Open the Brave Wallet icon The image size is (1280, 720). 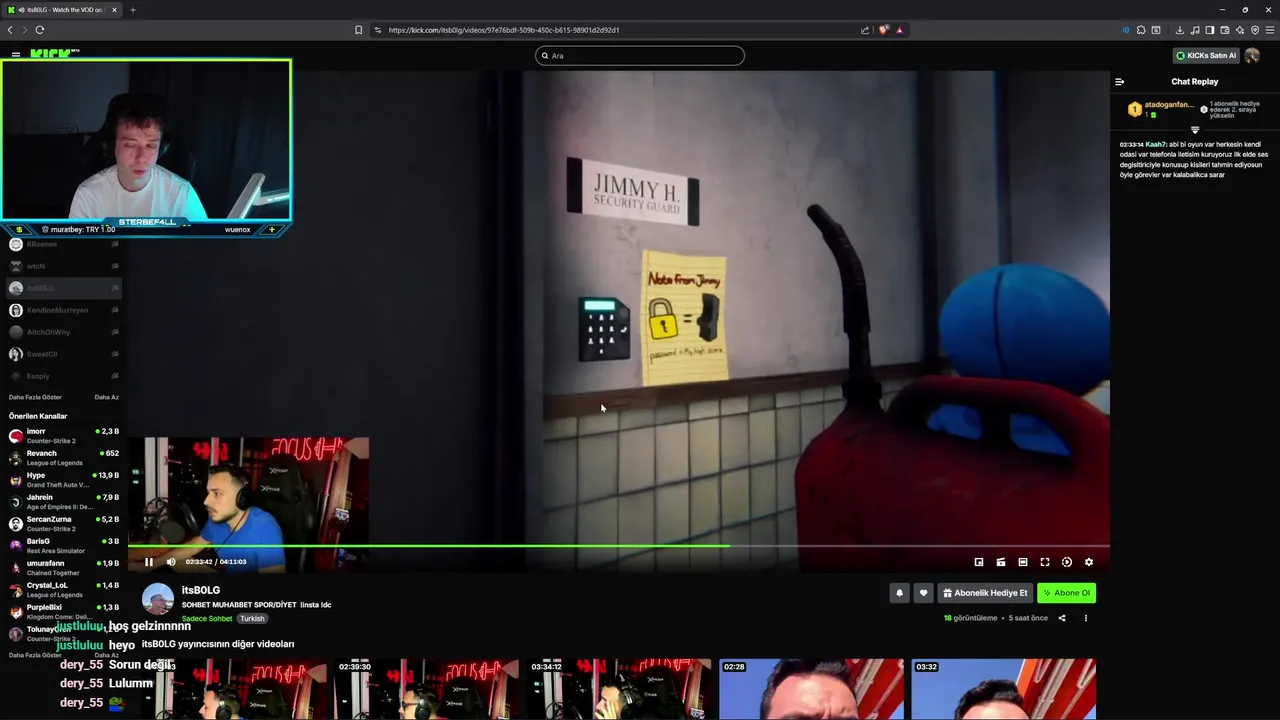click(x=1225, y=30)
